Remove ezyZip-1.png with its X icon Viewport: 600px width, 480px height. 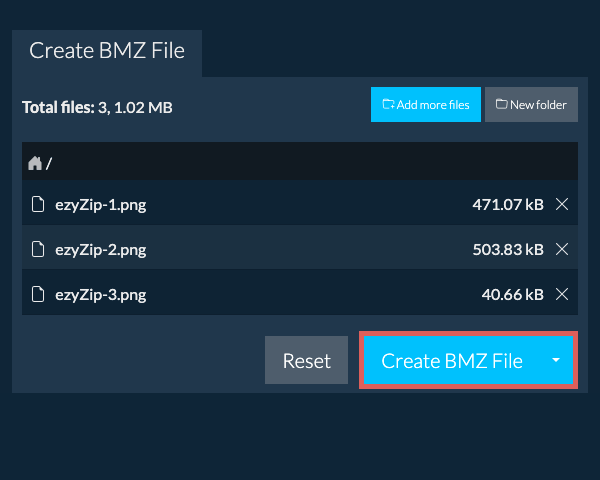coord(562,204)
